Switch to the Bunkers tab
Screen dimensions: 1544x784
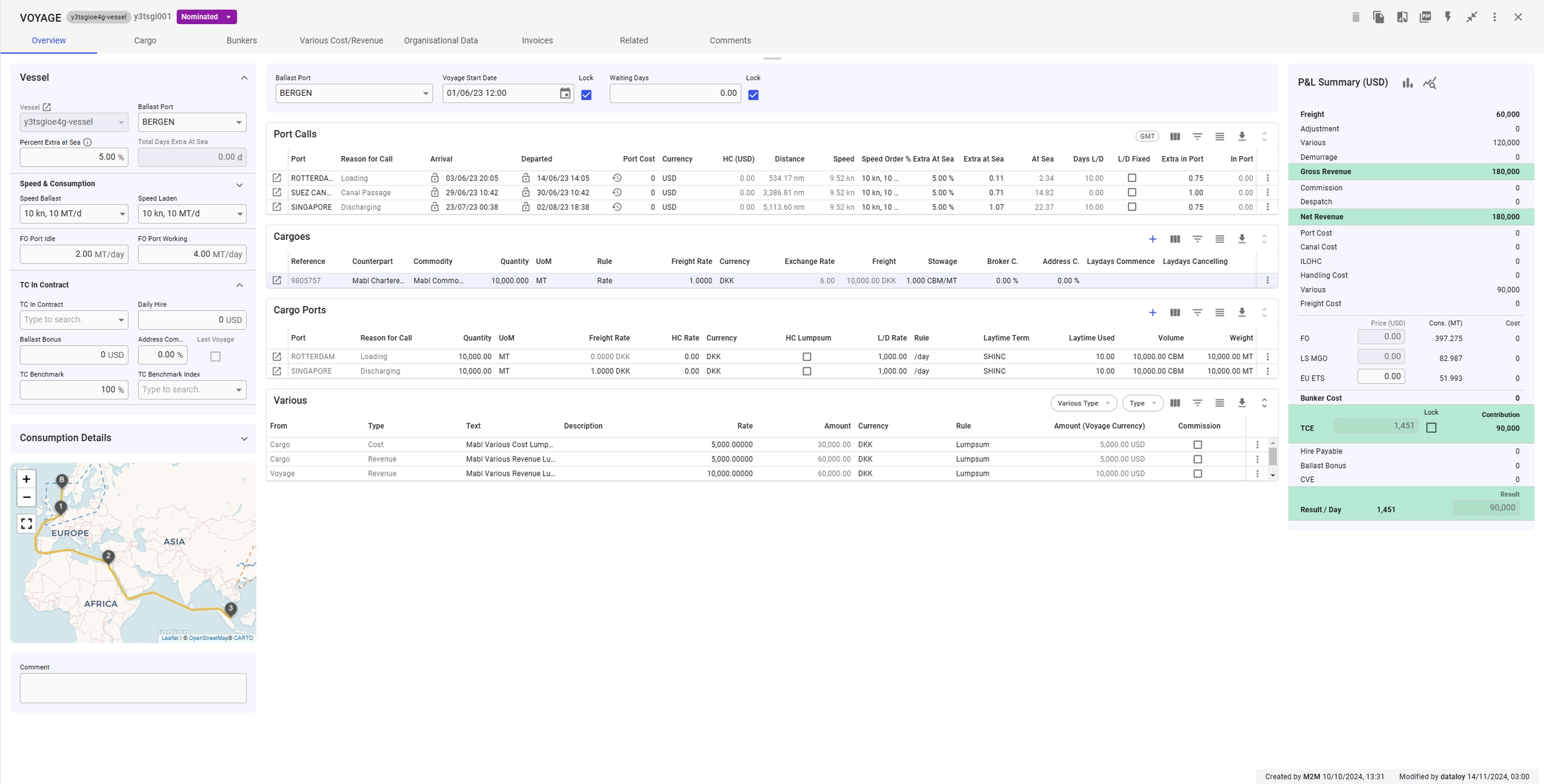point(241,40)
